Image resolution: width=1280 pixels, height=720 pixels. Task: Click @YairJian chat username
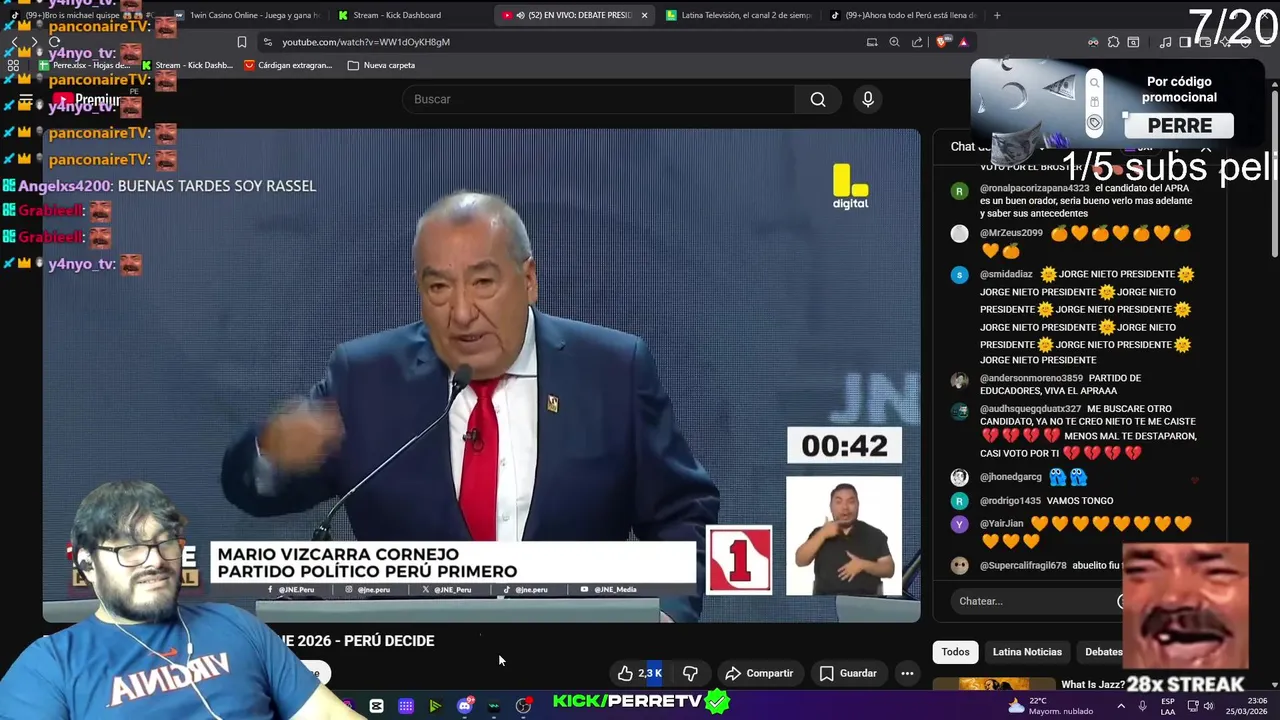1002,523
